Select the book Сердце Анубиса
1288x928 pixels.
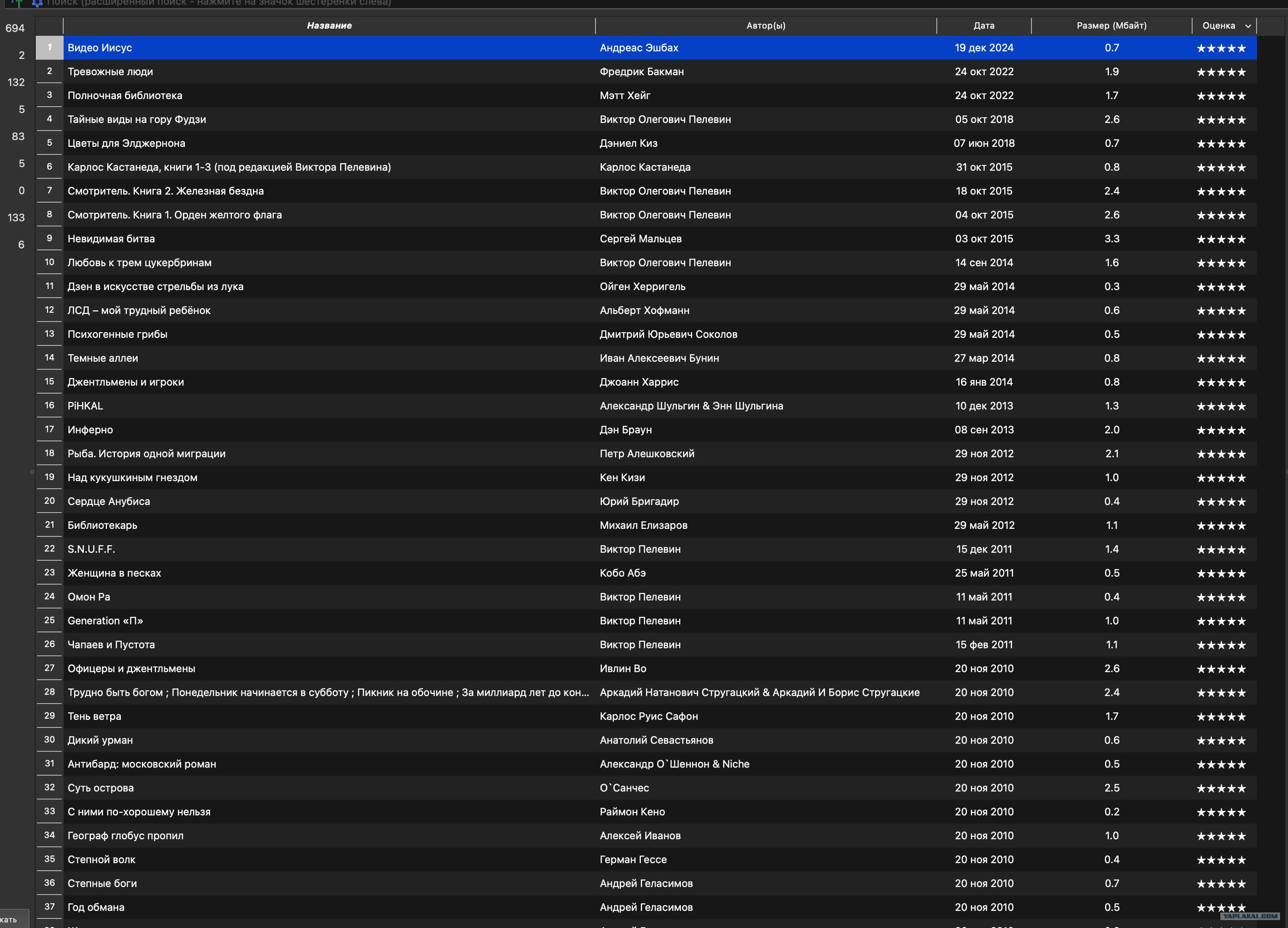pos(109,501)
